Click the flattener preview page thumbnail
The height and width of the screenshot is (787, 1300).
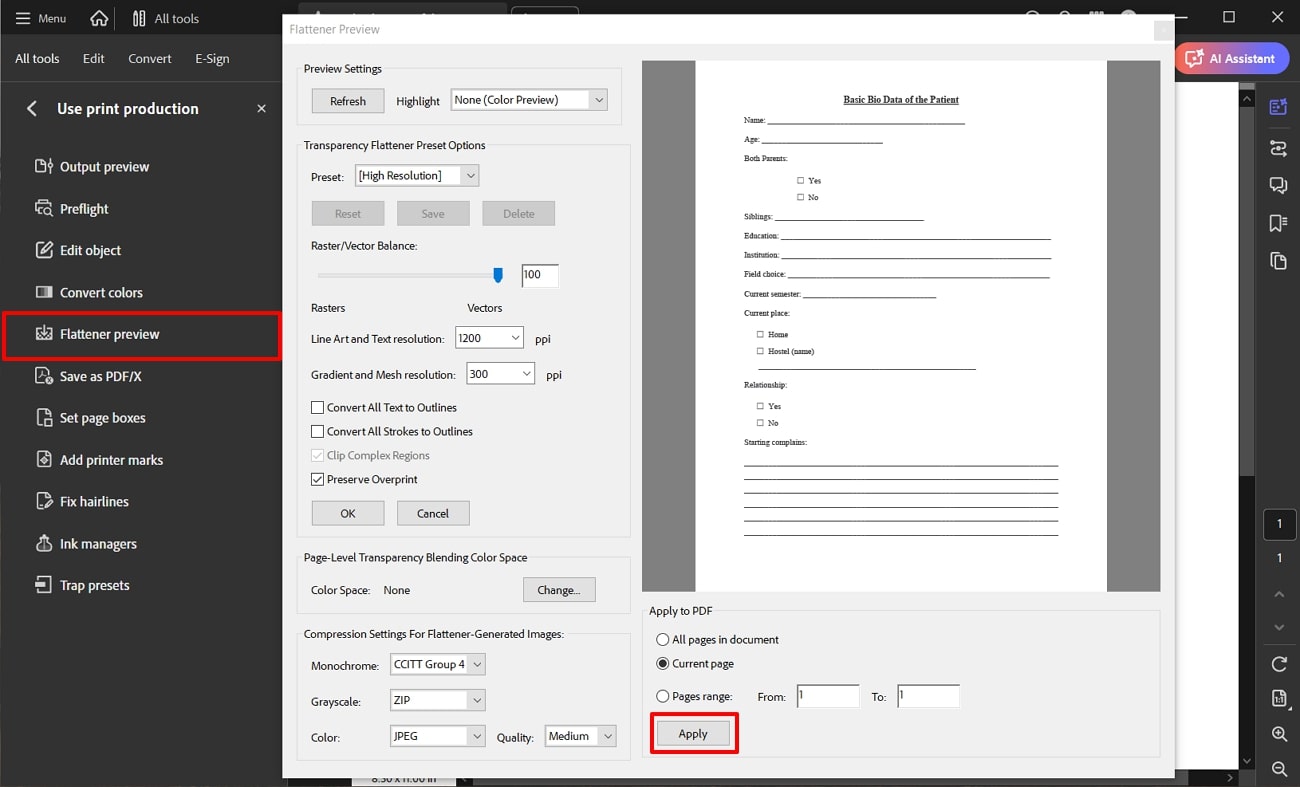click(901, 326)
